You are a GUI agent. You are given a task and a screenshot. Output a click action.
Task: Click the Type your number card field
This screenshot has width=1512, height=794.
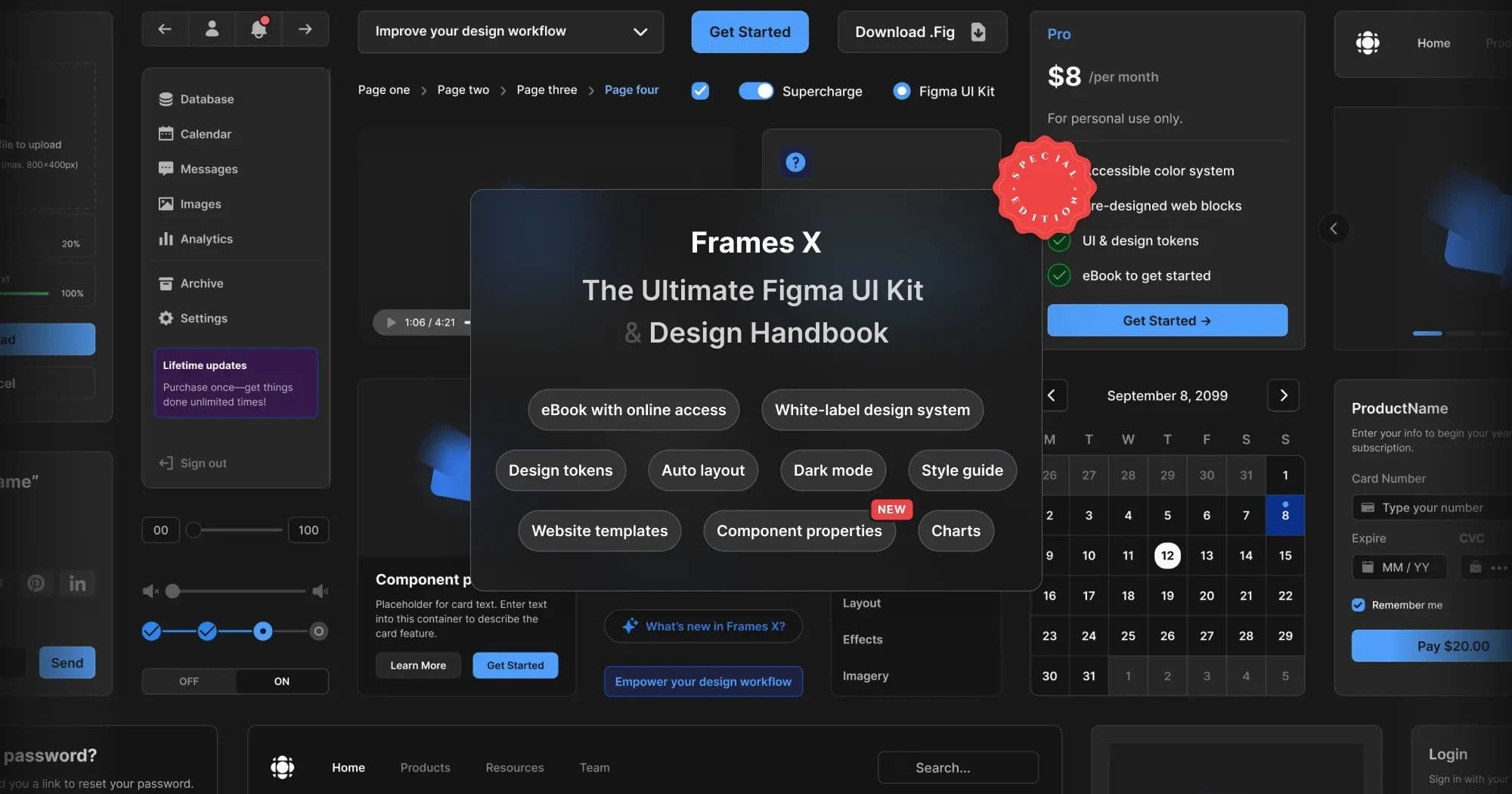[1432, 507]
